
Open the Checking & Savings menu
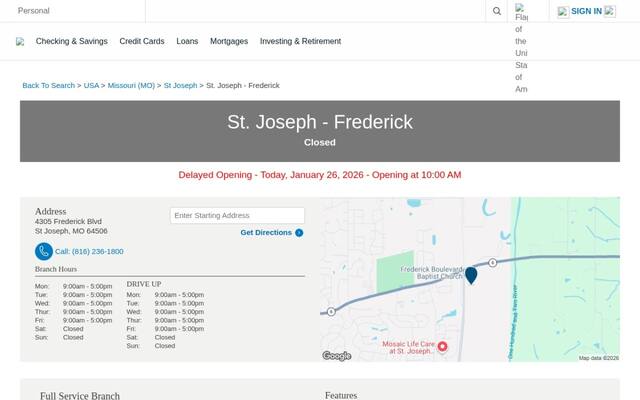point(71,41)
